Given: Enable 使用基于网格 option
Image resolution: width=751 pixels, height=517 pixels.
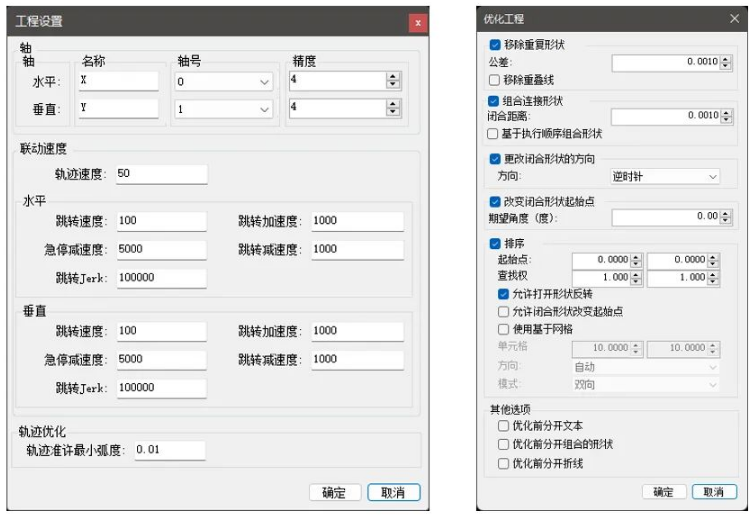Looking at the screenshot, I should tap(503, 327).
